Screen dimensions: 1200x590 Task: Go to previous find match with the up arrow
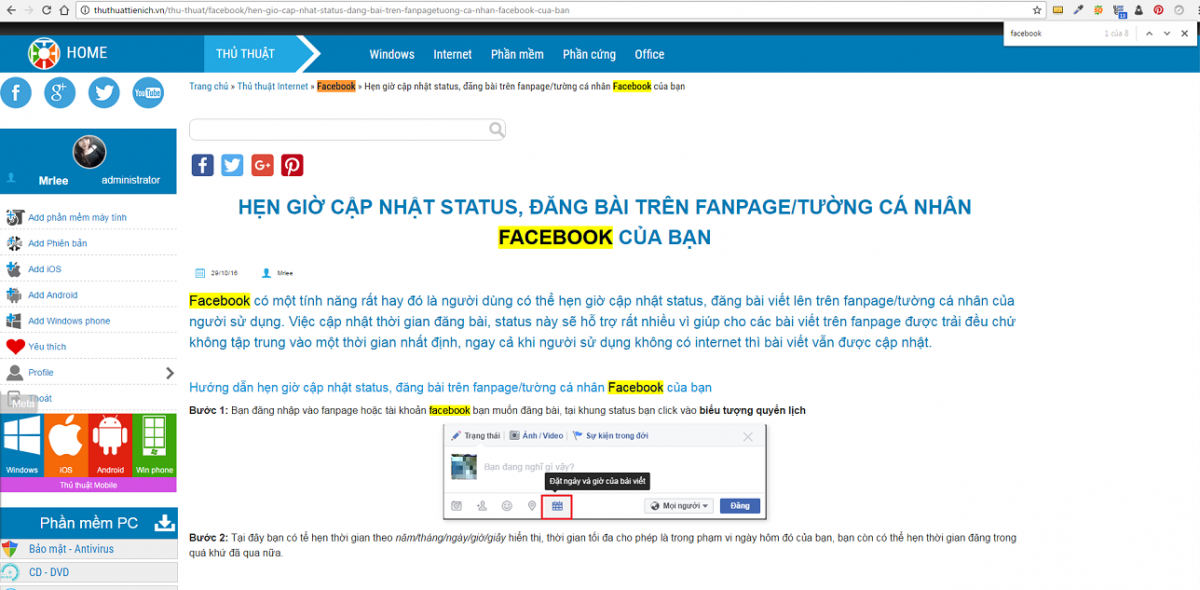pyautogui.click(x=1149, y=33)
